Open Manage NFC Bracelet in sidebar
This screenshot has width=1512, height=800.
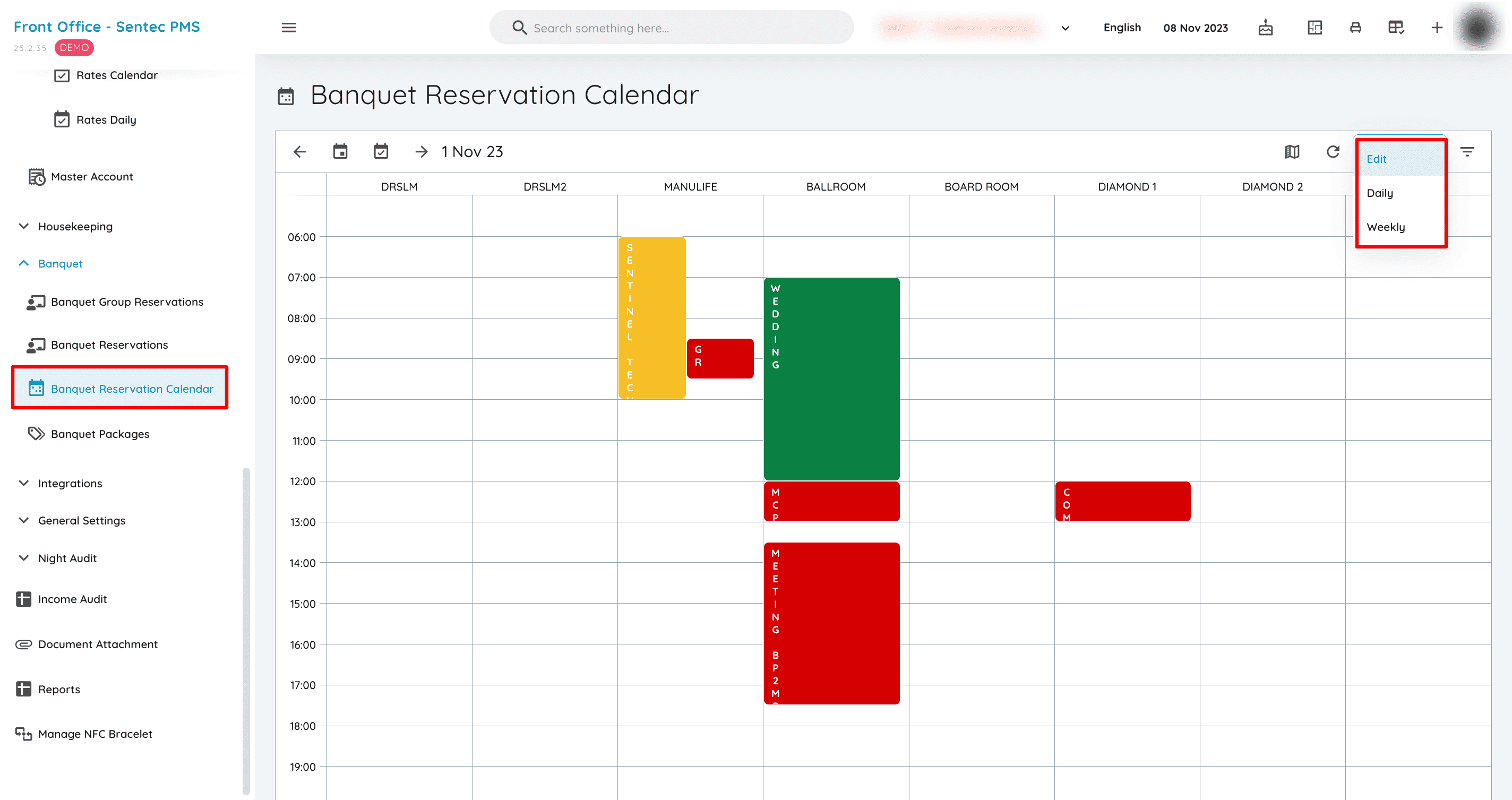[x=84, y=734]
